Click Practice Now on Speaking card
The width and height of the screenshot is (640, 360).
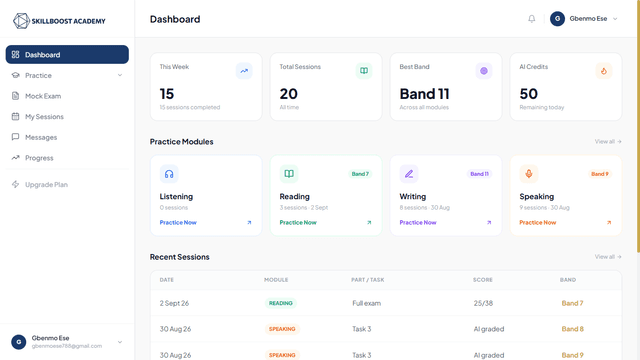(538, 222)
